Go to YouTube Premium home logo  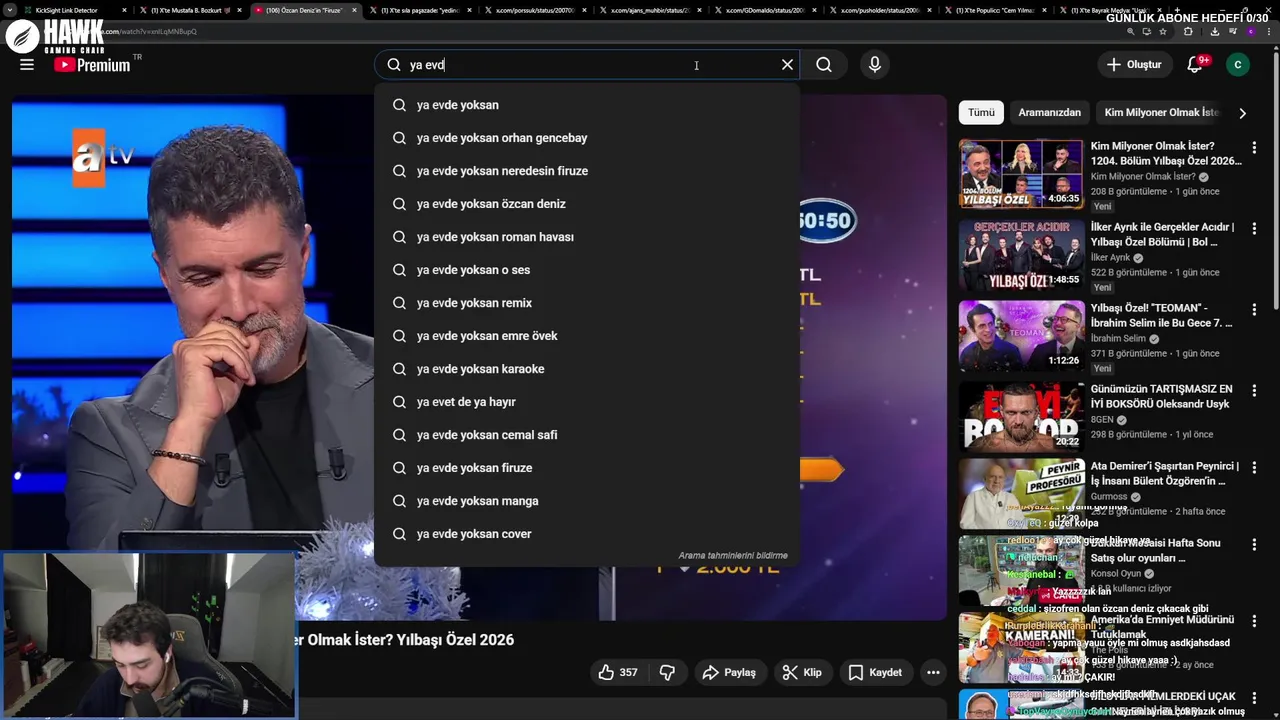click(92, 65)
